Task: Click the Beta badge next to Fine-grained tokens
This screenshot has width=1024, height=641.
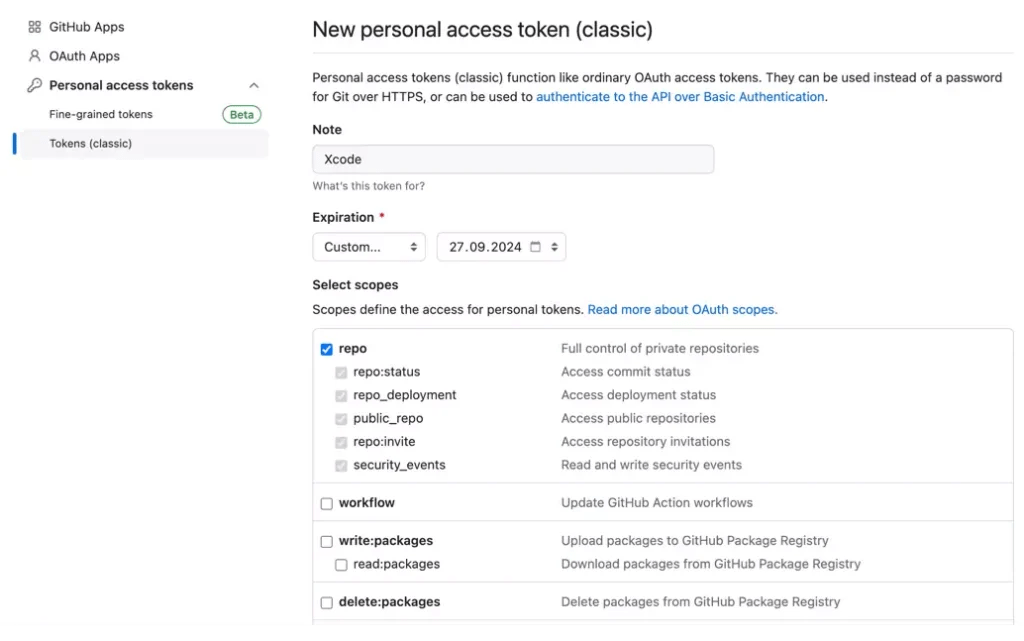Action: (x=240, y=114)
